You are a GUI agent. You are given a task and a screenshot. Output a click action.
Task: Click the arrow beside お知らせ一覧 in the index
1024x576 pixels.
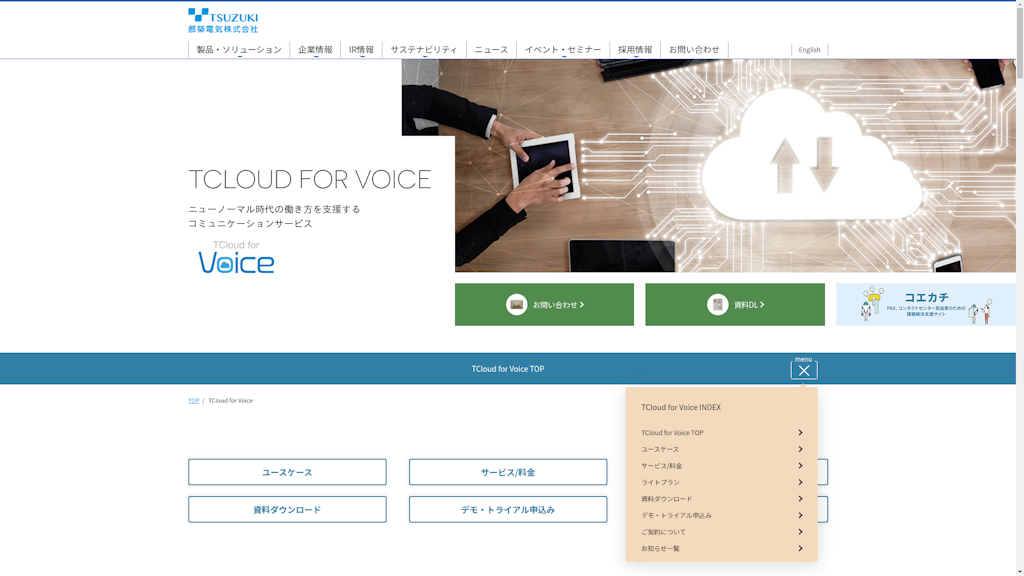(x=800, y=548)
